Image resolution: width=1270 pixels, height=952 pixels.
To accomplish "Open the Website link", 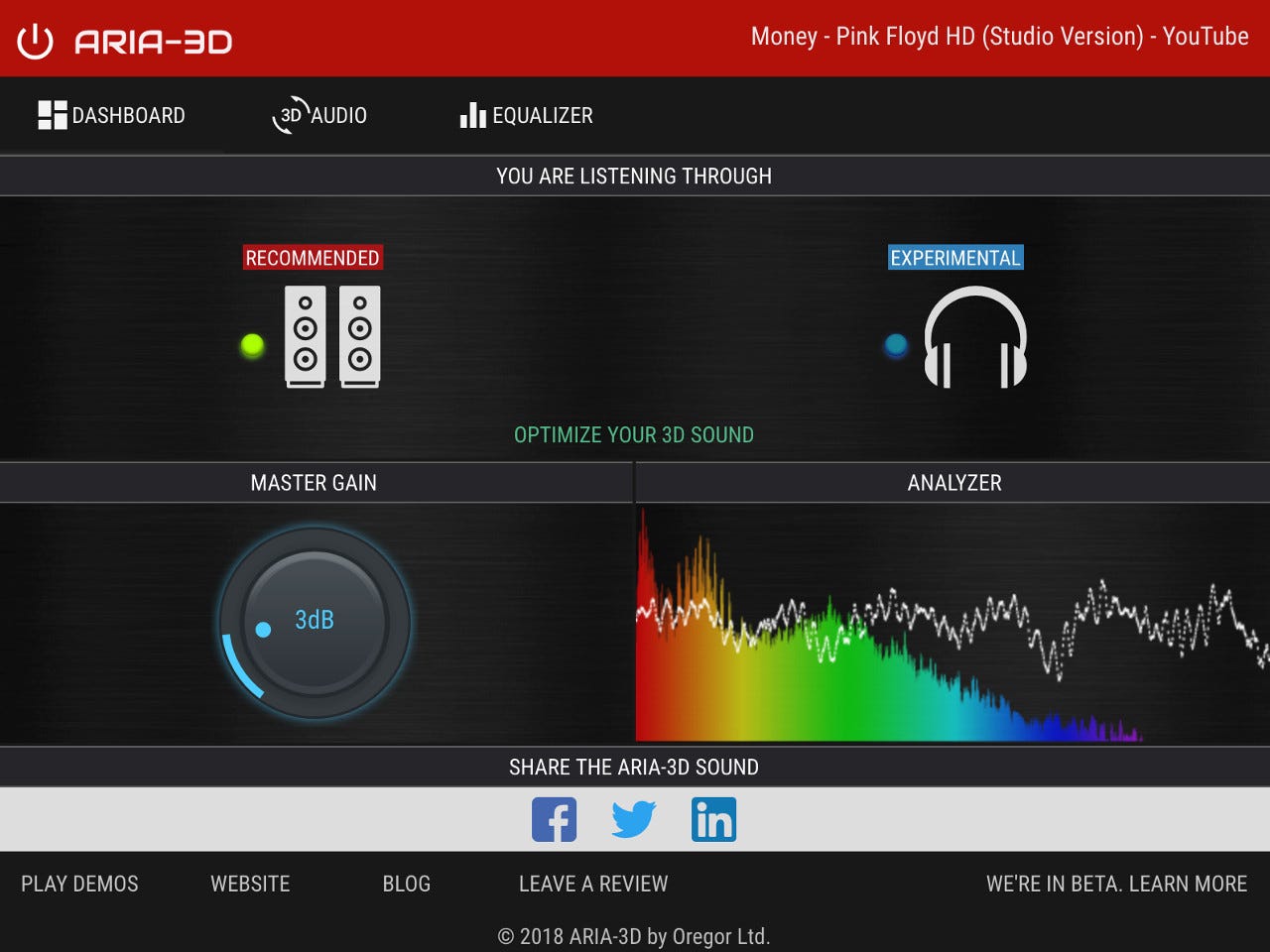I will coord(250,884).
